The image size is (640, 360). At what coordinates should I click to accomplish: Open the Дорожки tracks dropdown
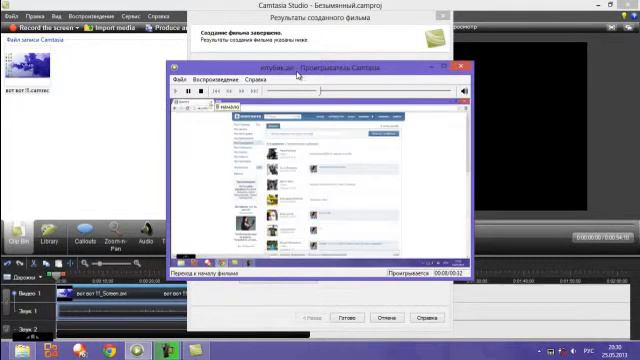point(23,277)
